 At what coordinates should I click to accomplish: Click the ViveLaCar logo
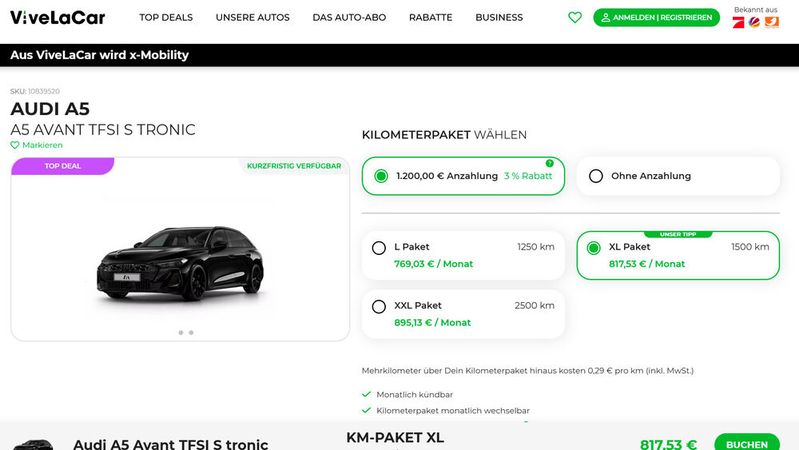(58, 17)
